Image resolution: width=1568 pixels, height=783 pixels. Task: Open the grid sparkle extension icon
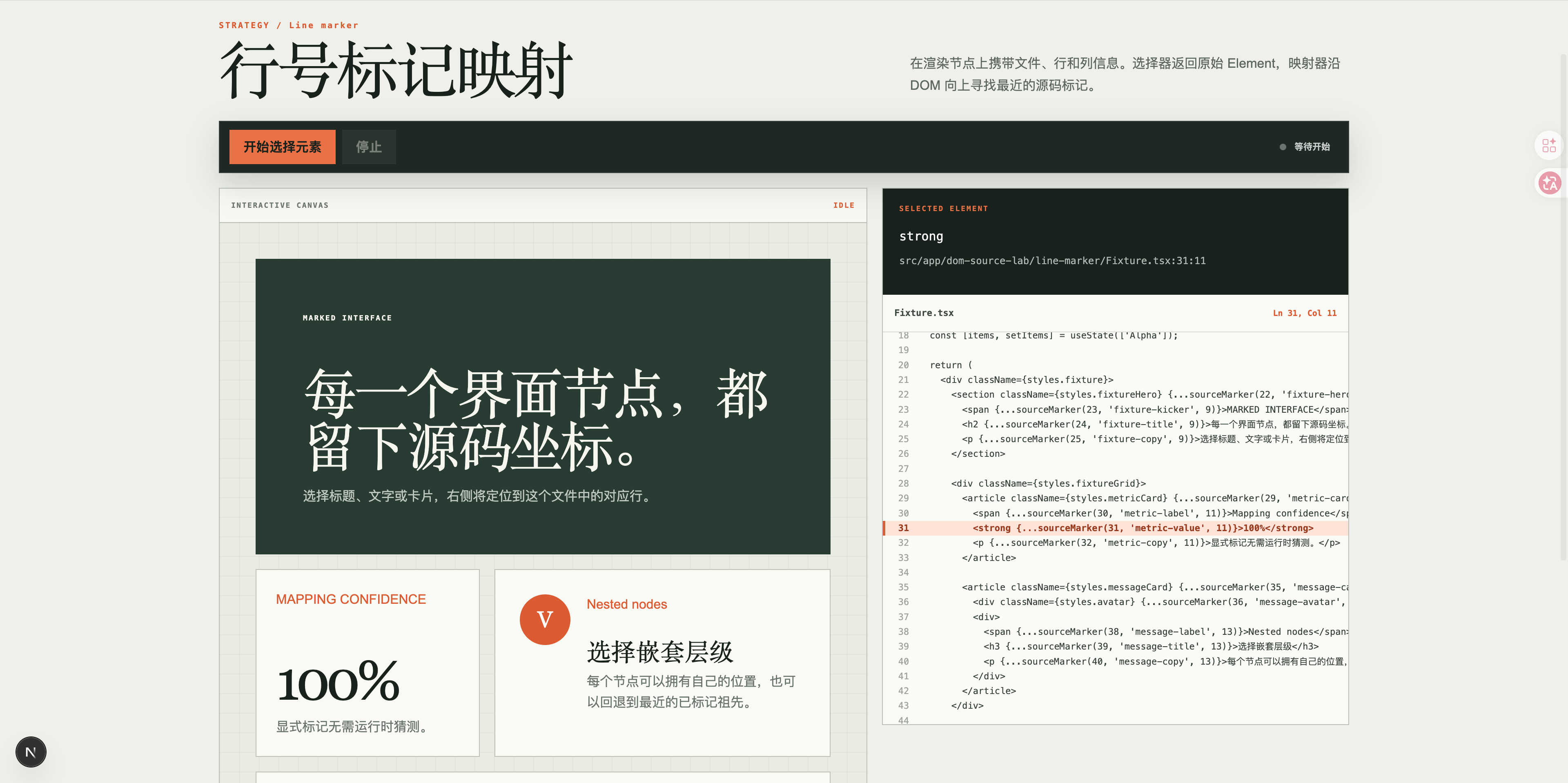point(1549,145)
